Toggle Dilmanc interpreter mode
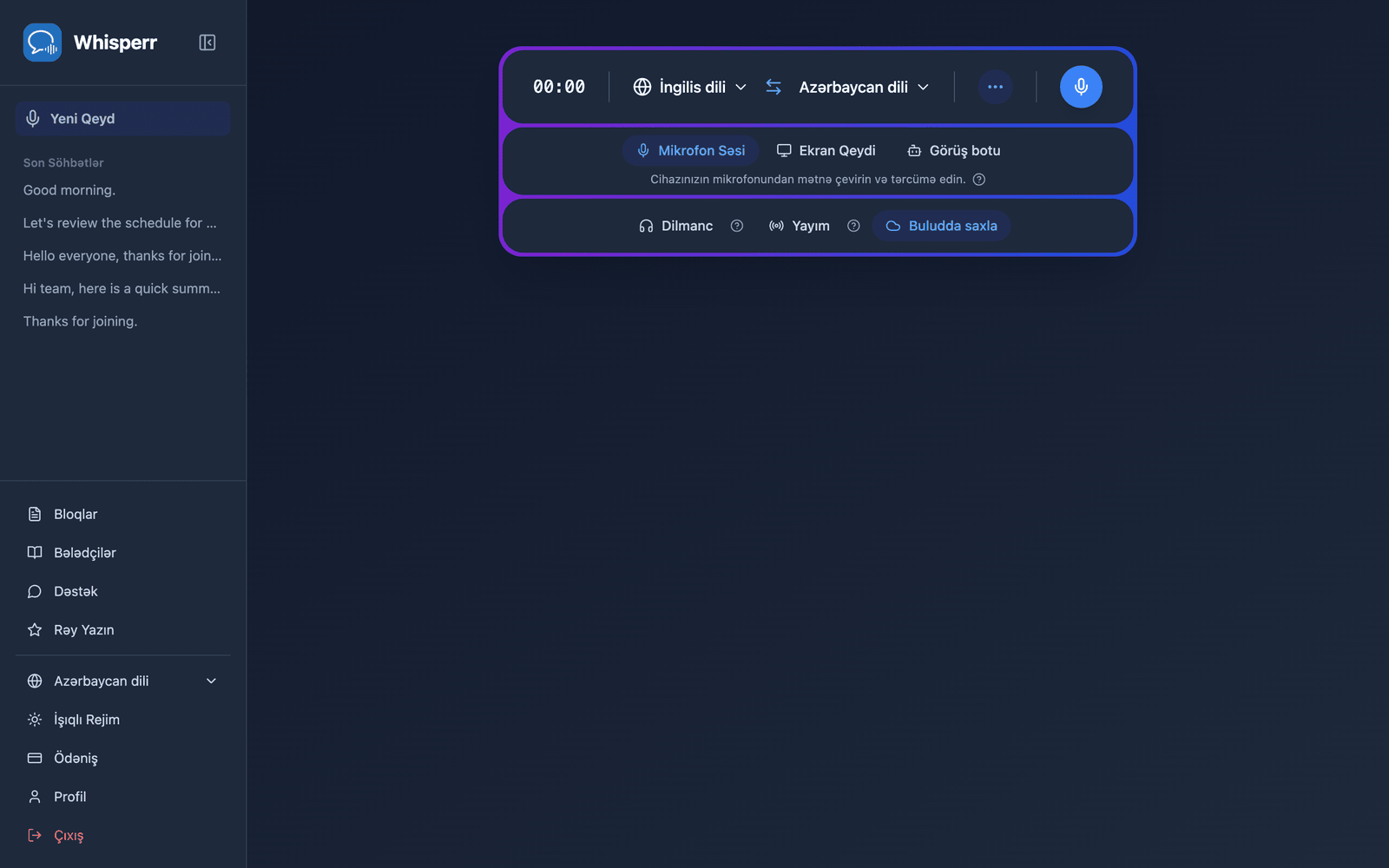Screen dimensions: 1389x868 click(x=675, y=226)
